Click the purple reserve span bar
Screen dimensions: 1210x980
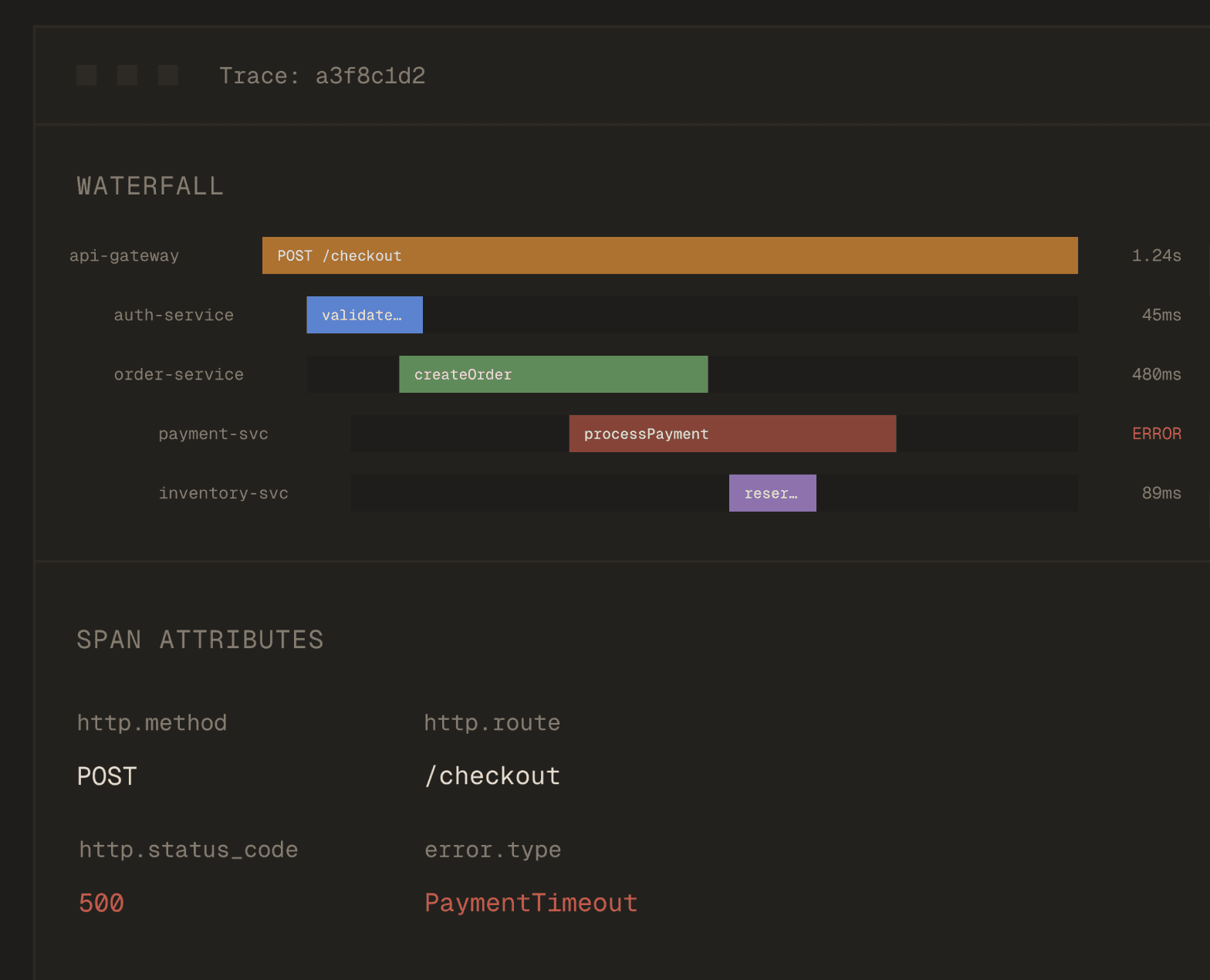(x=772, y=493)
